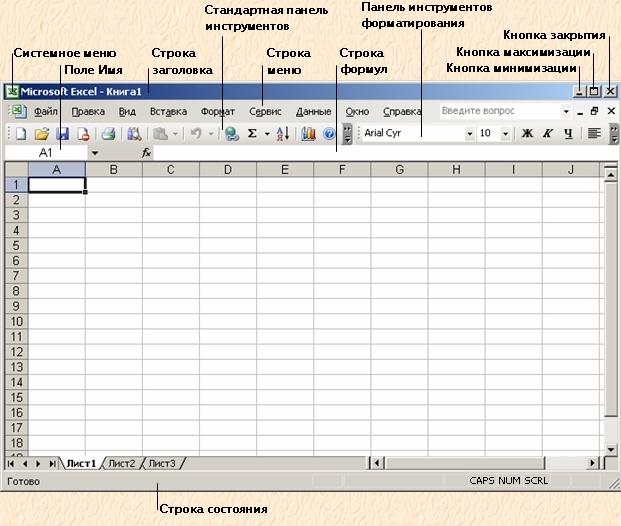Expand the Name box dropdown arrow
Viewport: 621px width, 526px height.
tap(95, 153)
